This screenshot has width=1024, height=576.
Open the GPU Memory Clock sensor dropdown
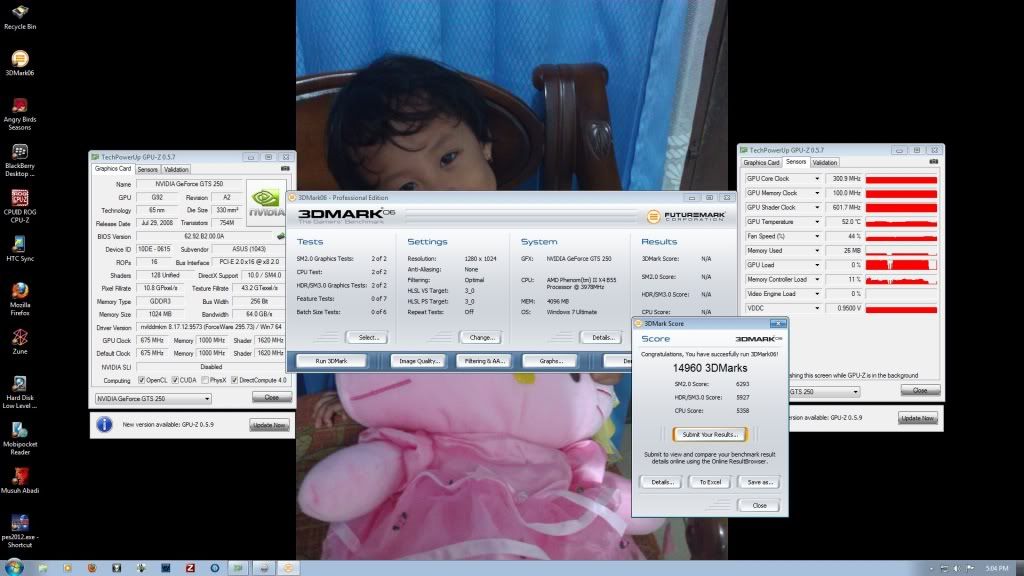tap(816, 193)
